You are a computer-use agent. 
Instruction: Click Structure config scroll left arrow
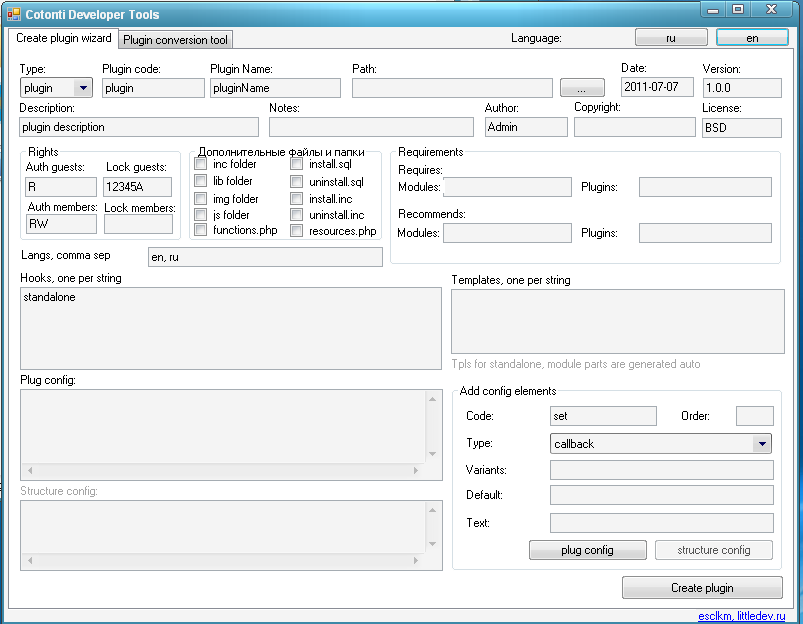coord(30,560)
